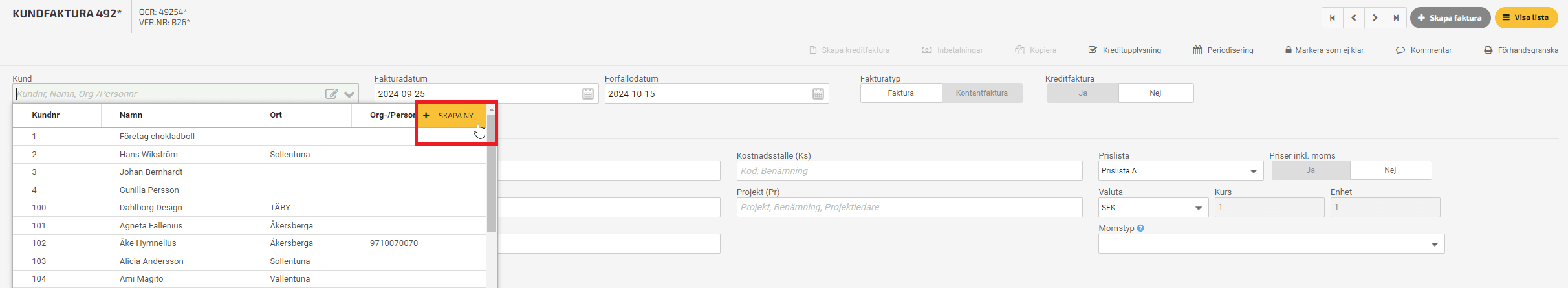Open Periodisering from the toolbar
Screen dimensions: 1568x288
pos(1223,50)
